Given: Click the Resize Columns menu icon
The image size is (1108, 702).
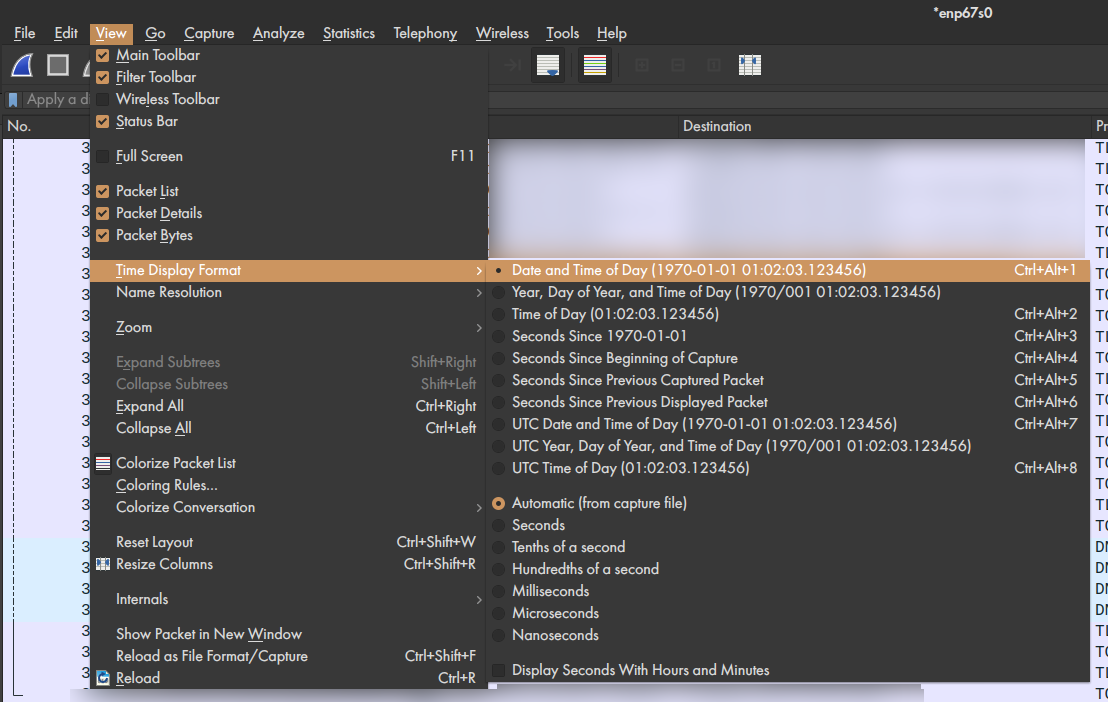Looking at the screenshot, I should tap(103, 564).
